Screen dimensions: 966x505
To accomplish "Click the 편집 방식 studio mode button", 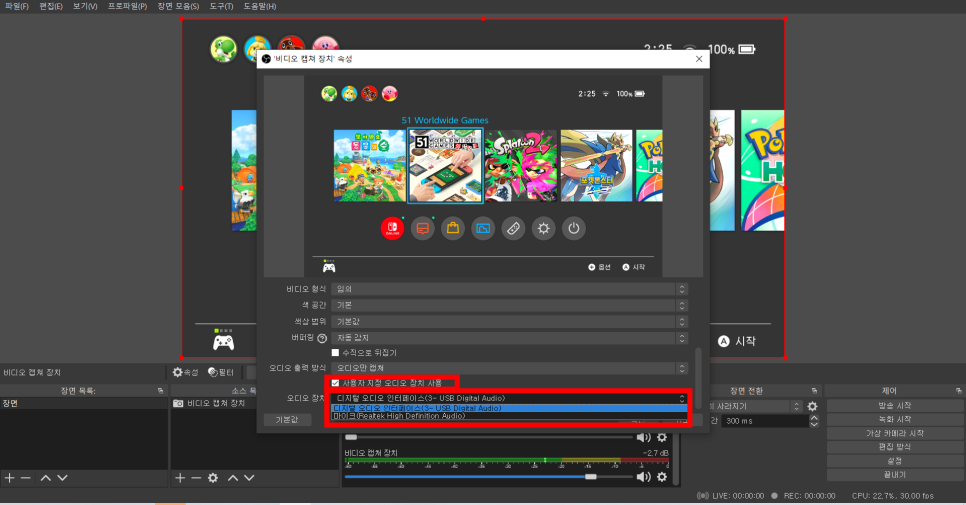I will pos(895,447).
